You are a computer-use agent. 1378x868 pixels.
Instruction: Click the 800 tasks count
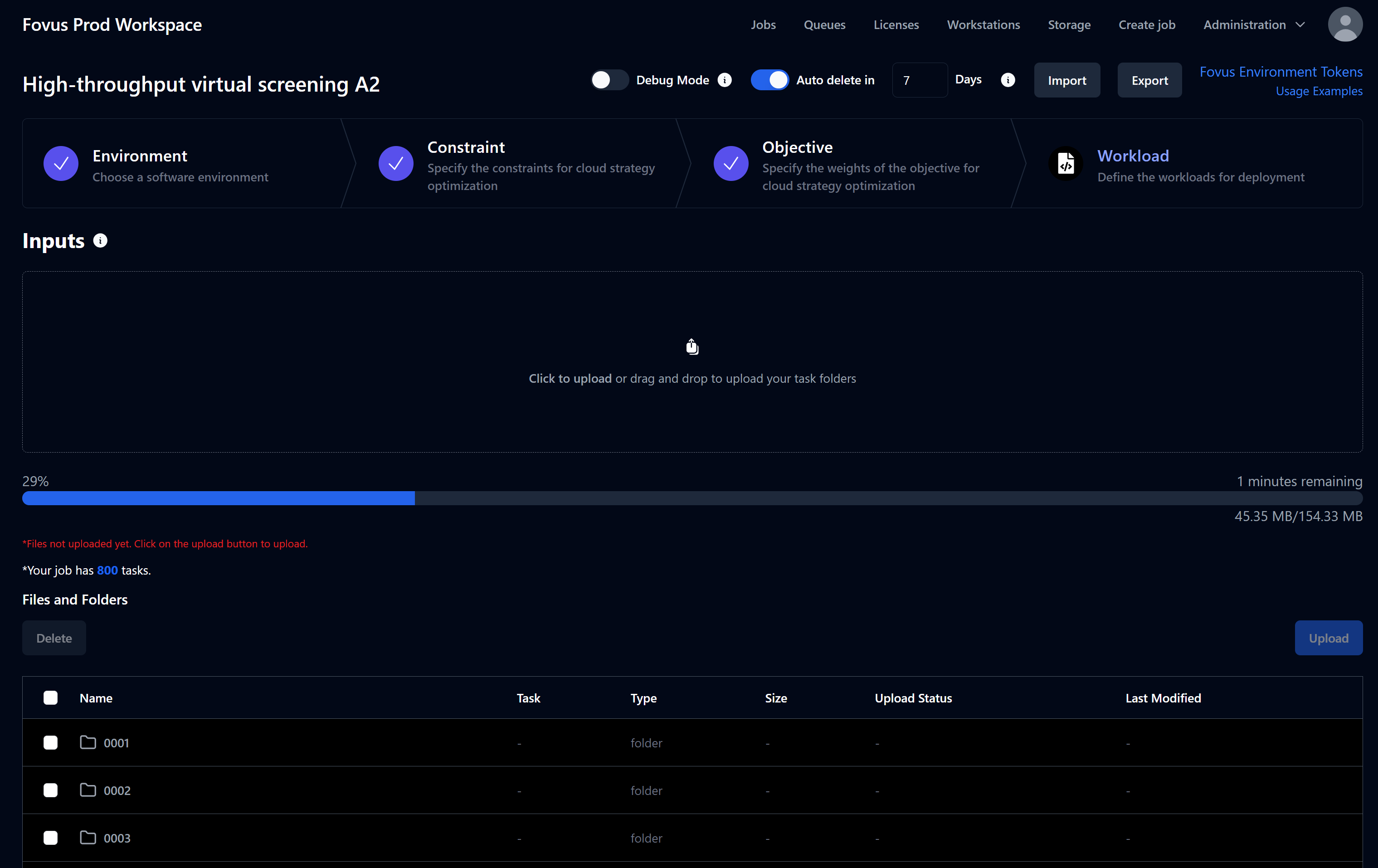[107, 570]
